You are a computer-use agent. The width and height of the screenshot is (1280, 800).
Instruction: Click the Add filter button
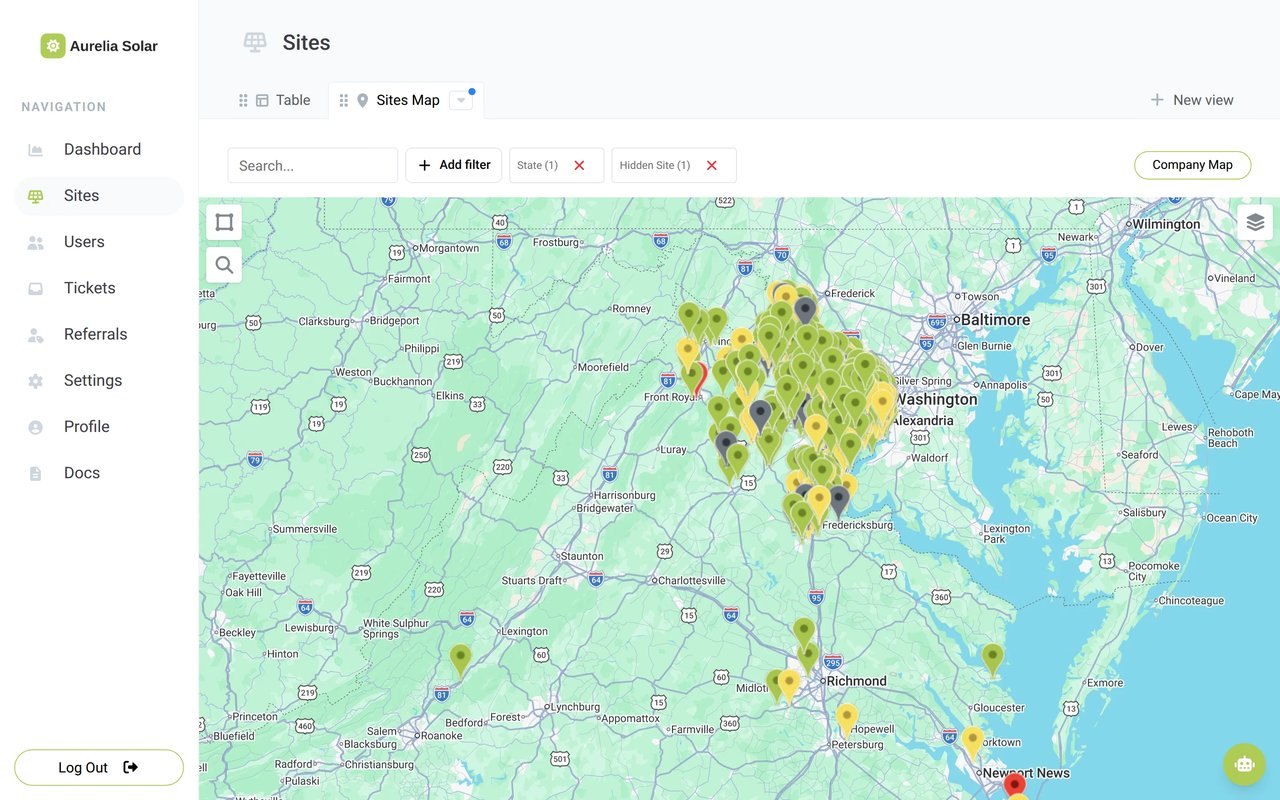453,165
